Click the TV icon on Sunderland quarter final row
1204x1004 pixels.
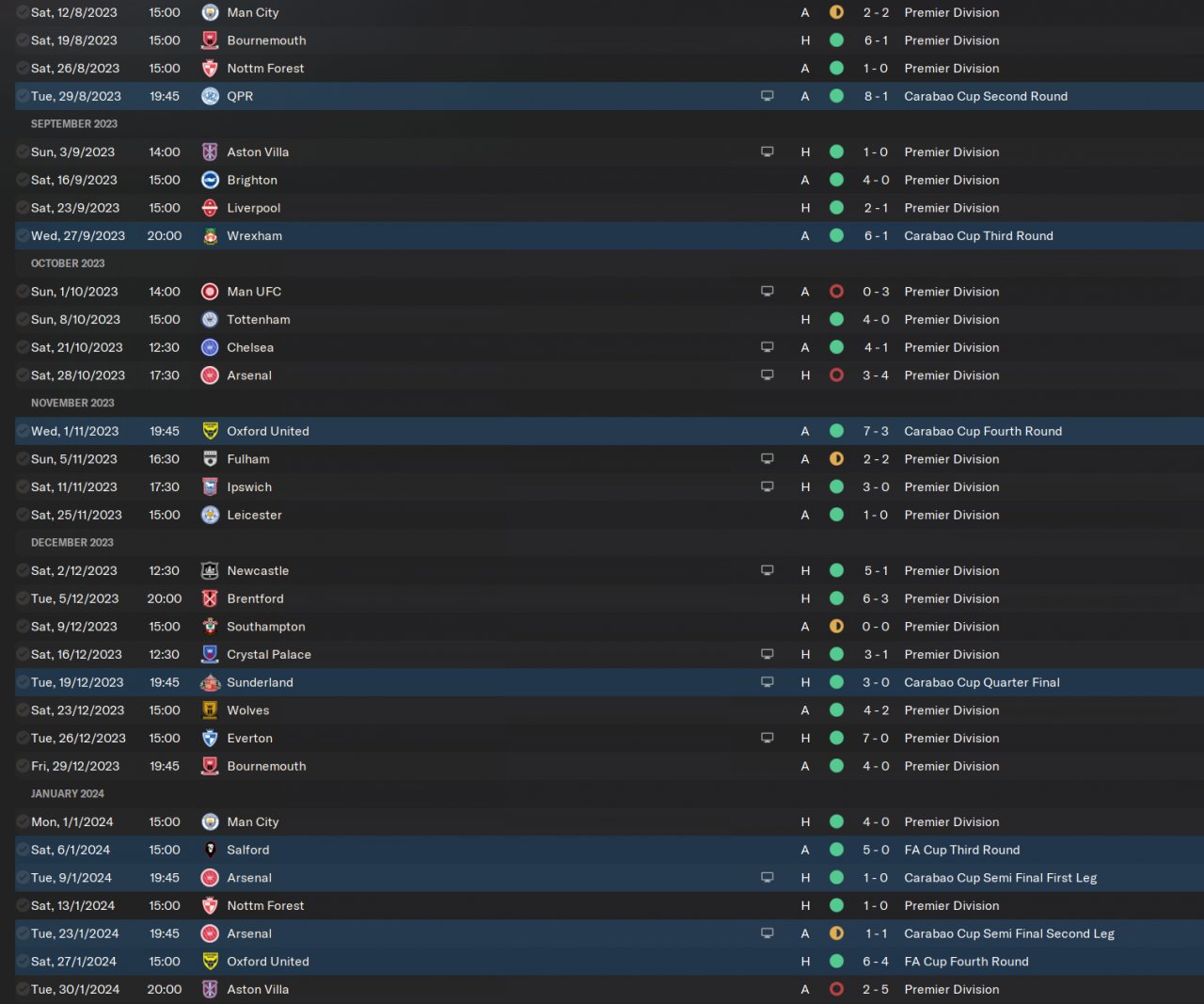coord(768,682)
